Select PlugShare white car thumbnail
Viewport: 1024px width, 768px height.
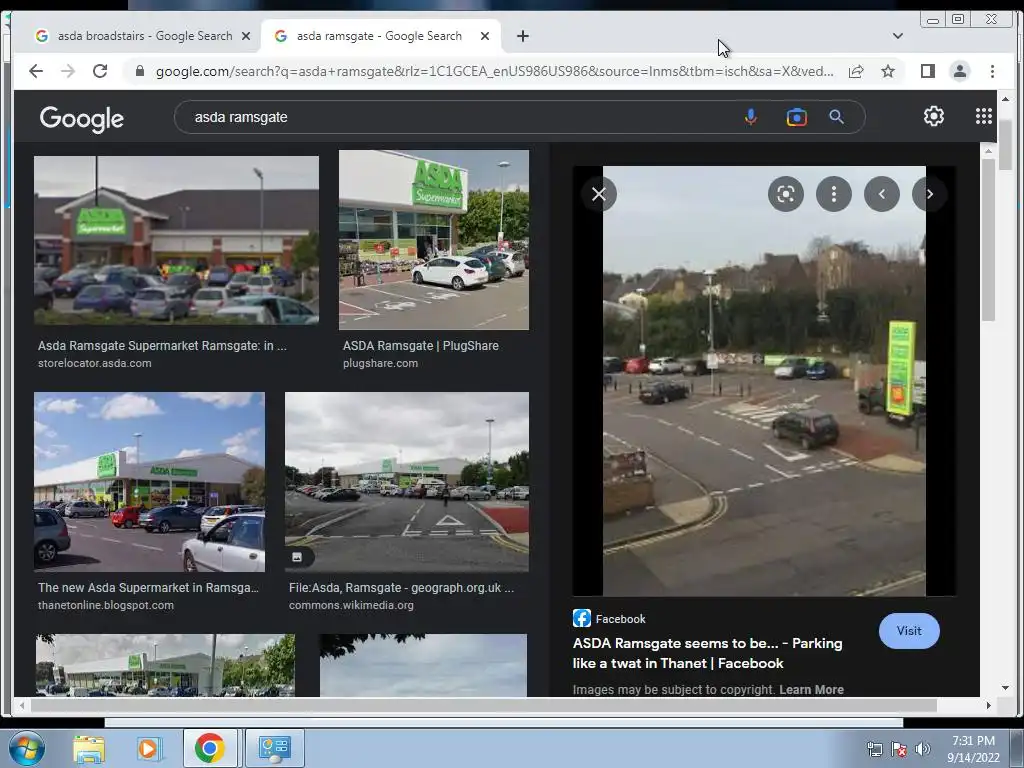[x=434, y=240]
